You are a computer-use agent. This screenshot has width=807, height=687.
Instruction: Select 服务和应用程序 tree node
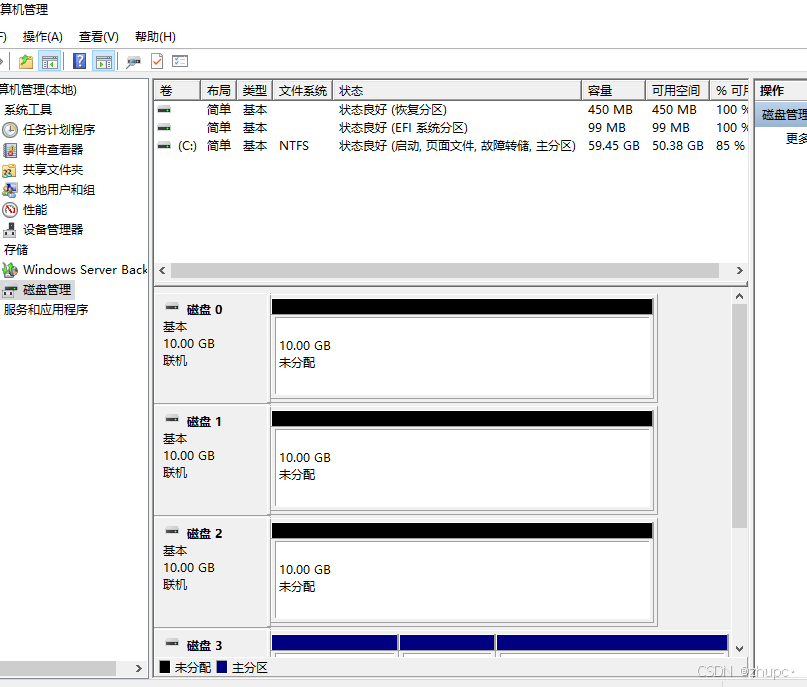click(x=46, y=310)
